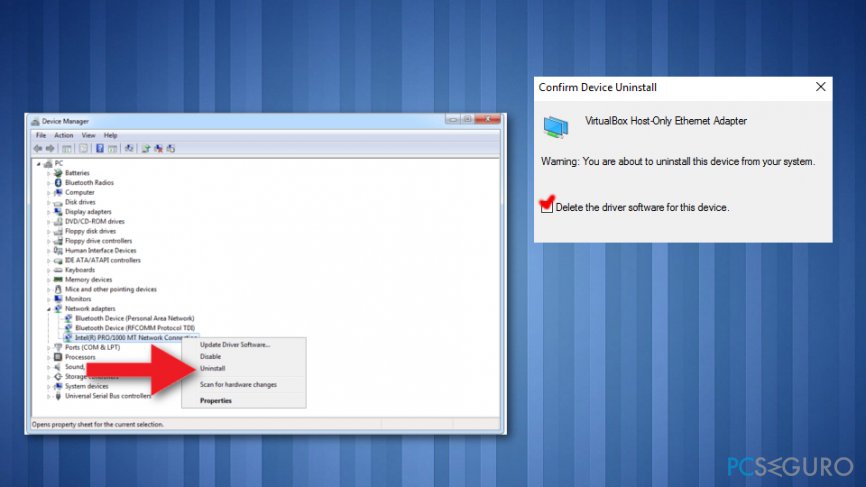The height and width of the screenshot is (487, 866).
Task: Click the Computer category icon
Action: point(58,192)
